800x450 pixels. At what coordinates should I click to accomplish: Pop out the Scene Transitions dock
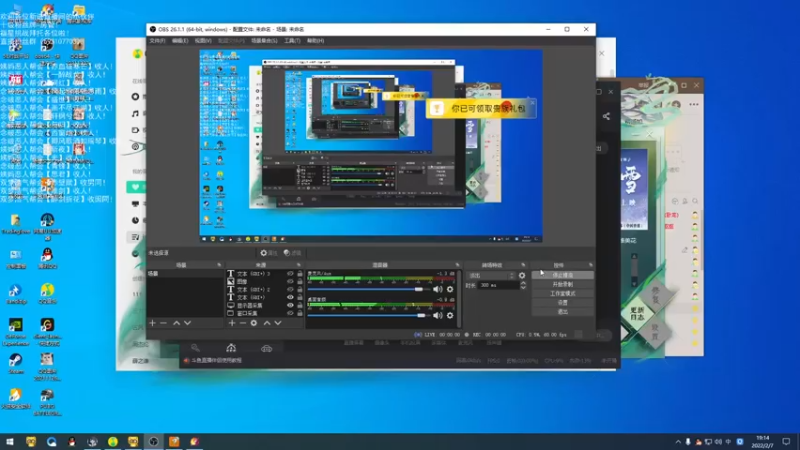[x=523, y=265]
